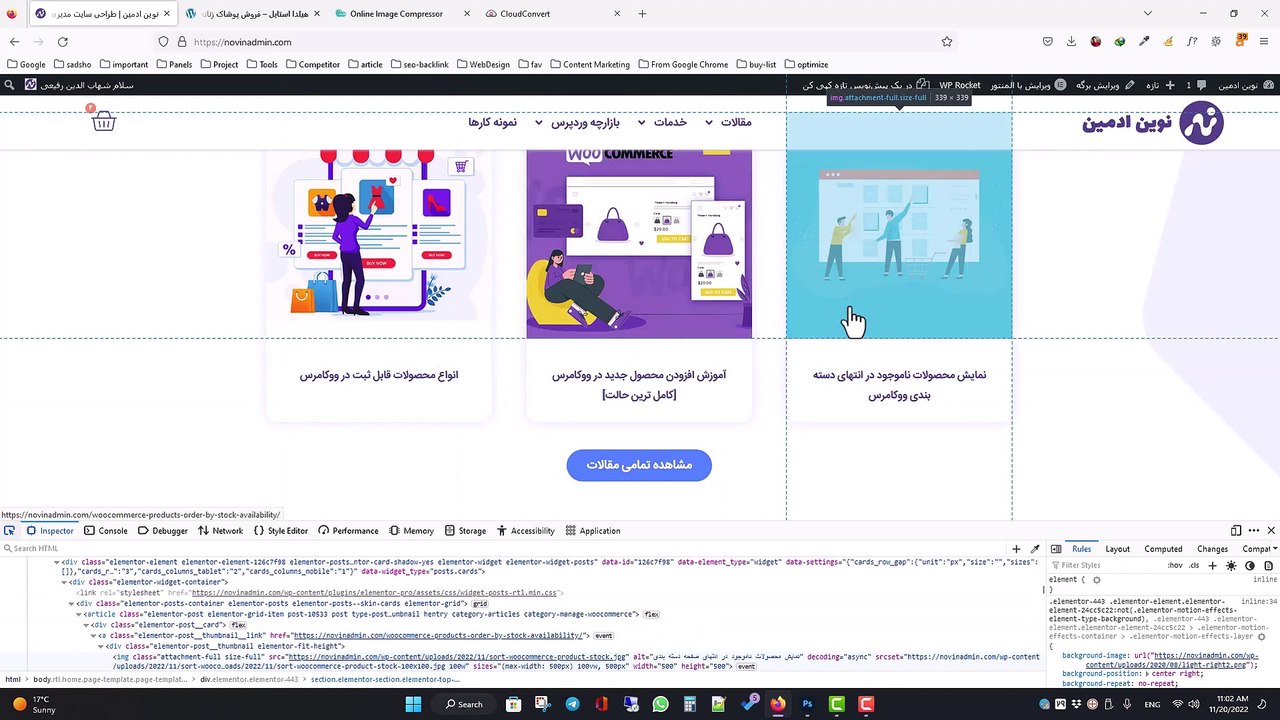1280x720 pixels.
Task: Add a new node in the Inspector
Action: click(1016, 549)
